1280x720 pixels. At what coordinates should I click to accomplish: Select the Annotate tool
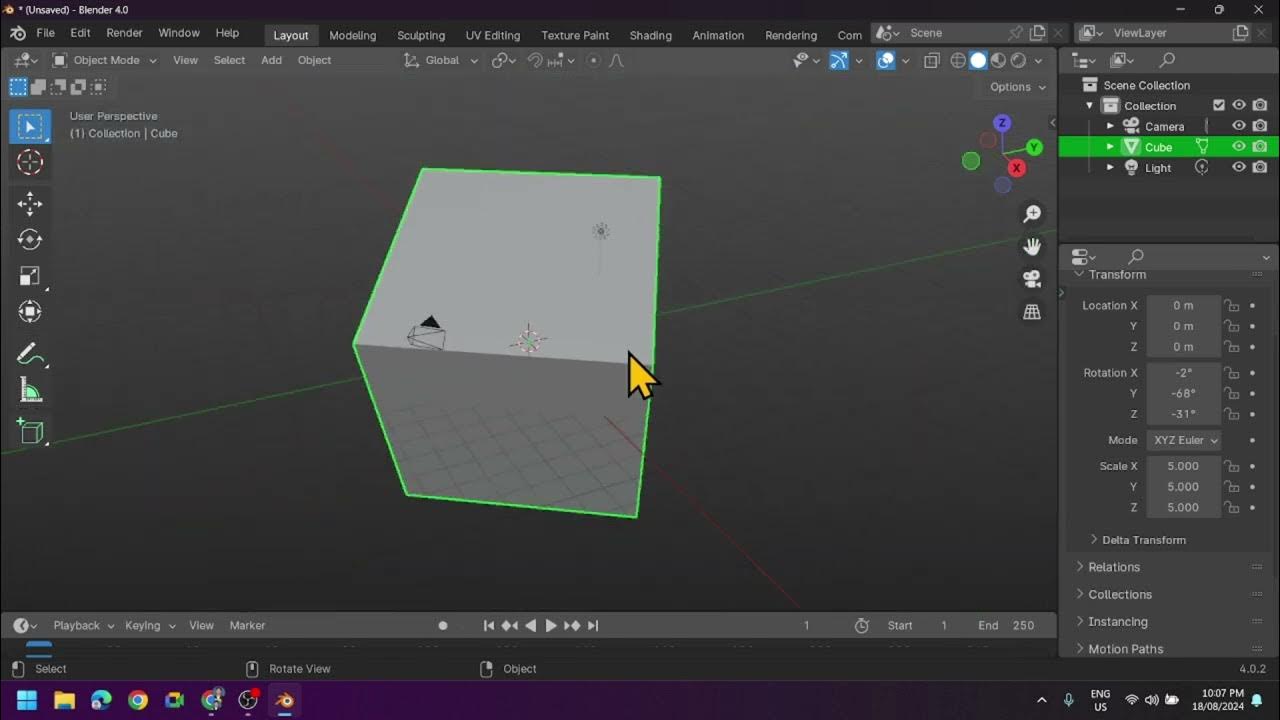coord(30,354)
